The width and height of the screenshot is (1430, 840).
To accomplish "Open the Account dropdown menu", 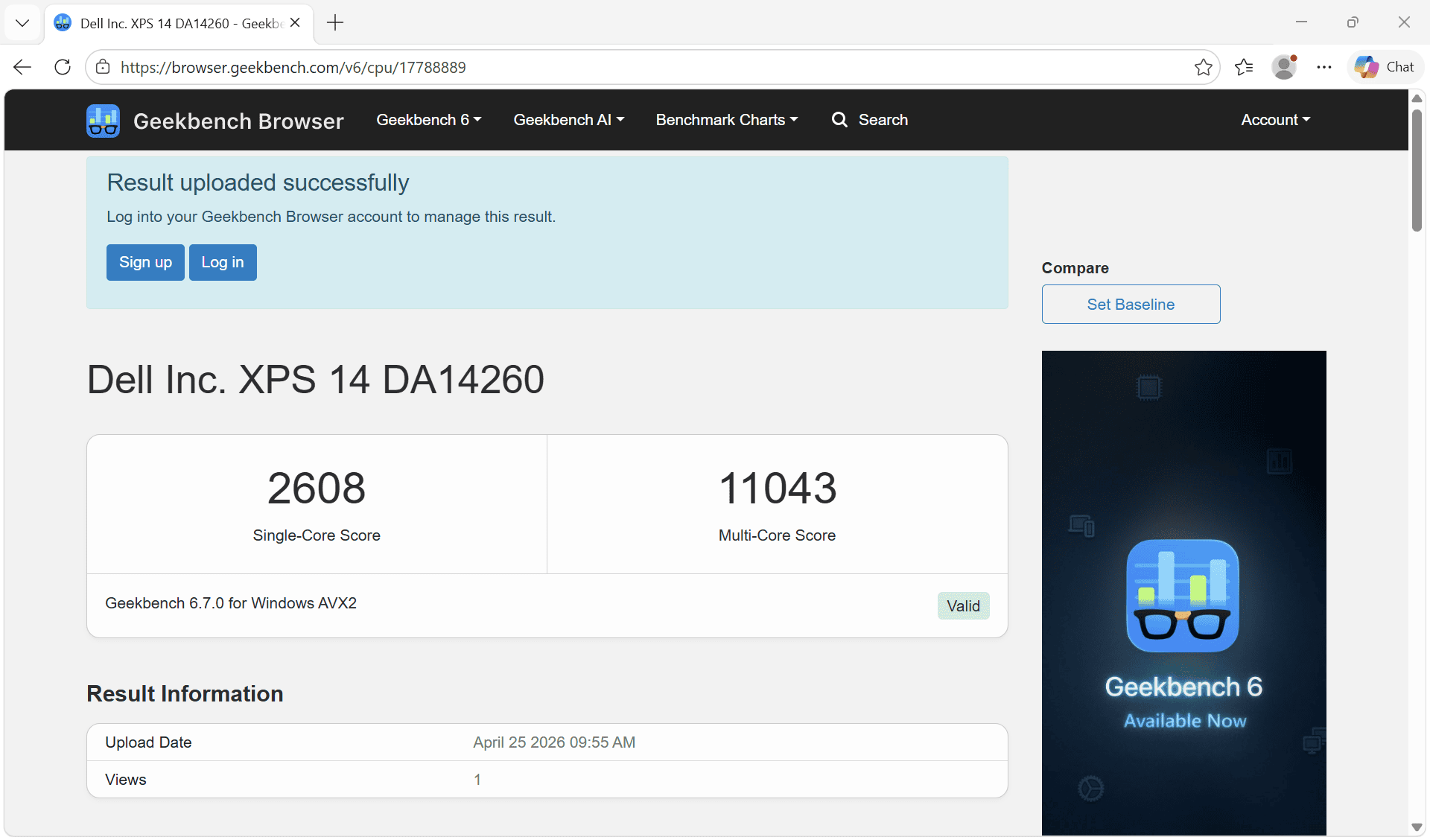I will (x=1276, y=120).
